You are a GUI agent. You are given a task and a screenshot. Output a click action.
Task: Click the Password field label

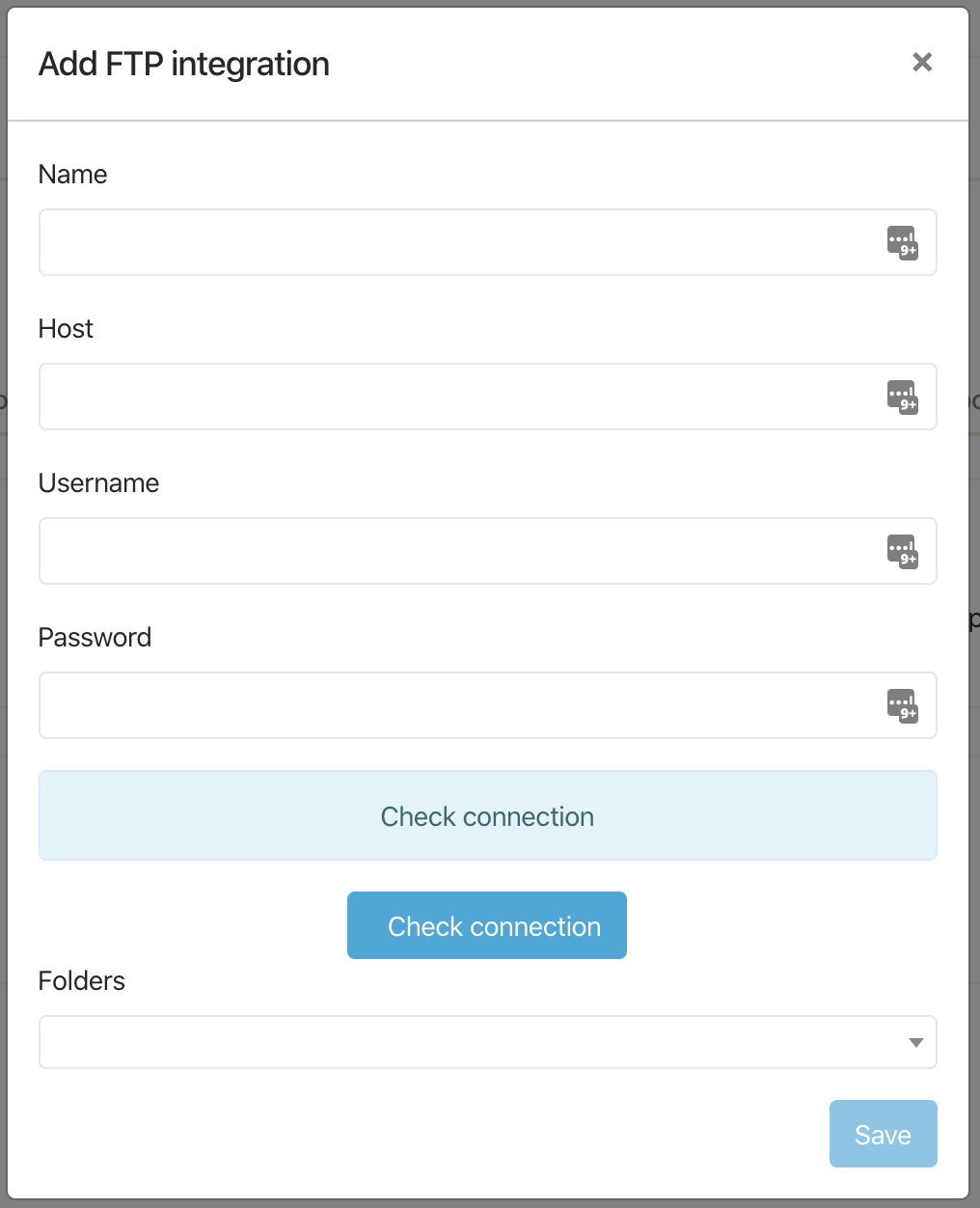(x=95, y=637)
